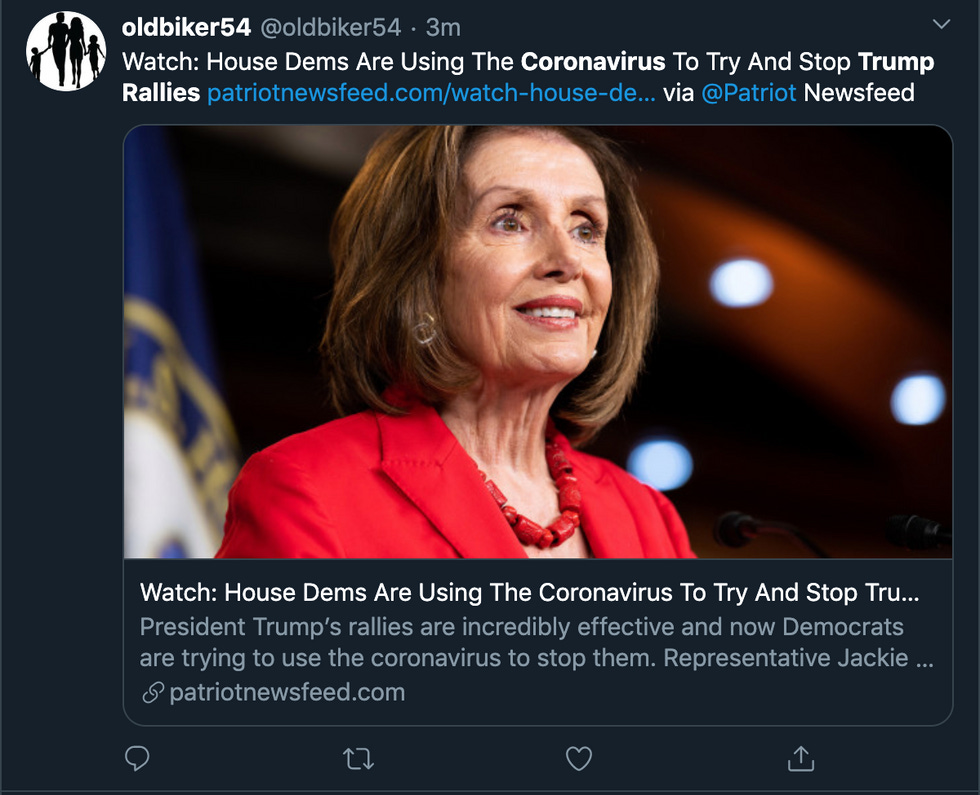Viewport: 980px width, 795px height.
Task: Click the chain link icon beside patriotnewsfeed.com
Action: pyautogui.click(x=153, y=692)
